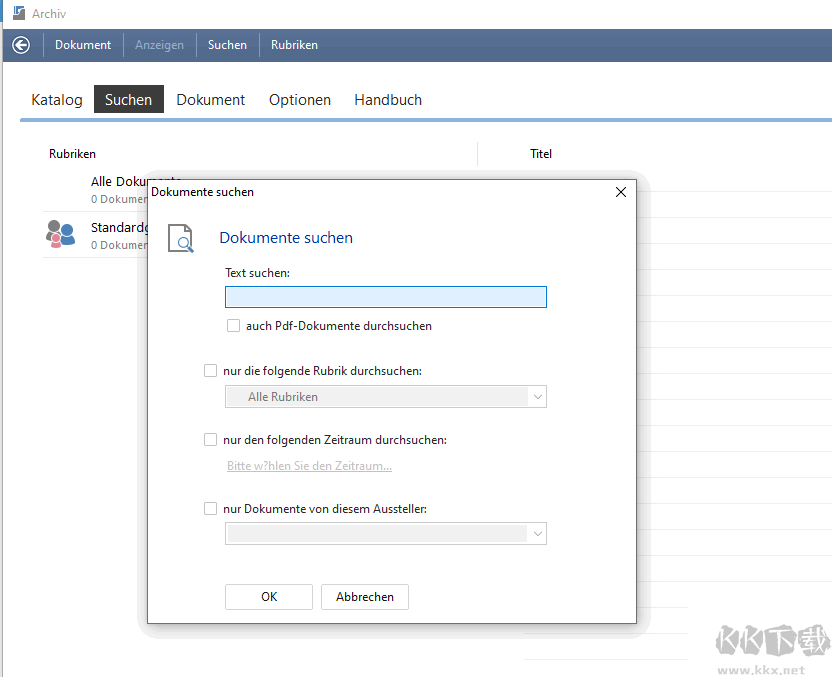Open the Alle Rubriken dropdown
This screenshot has width=832, height=677.
(x=385, y=397)
